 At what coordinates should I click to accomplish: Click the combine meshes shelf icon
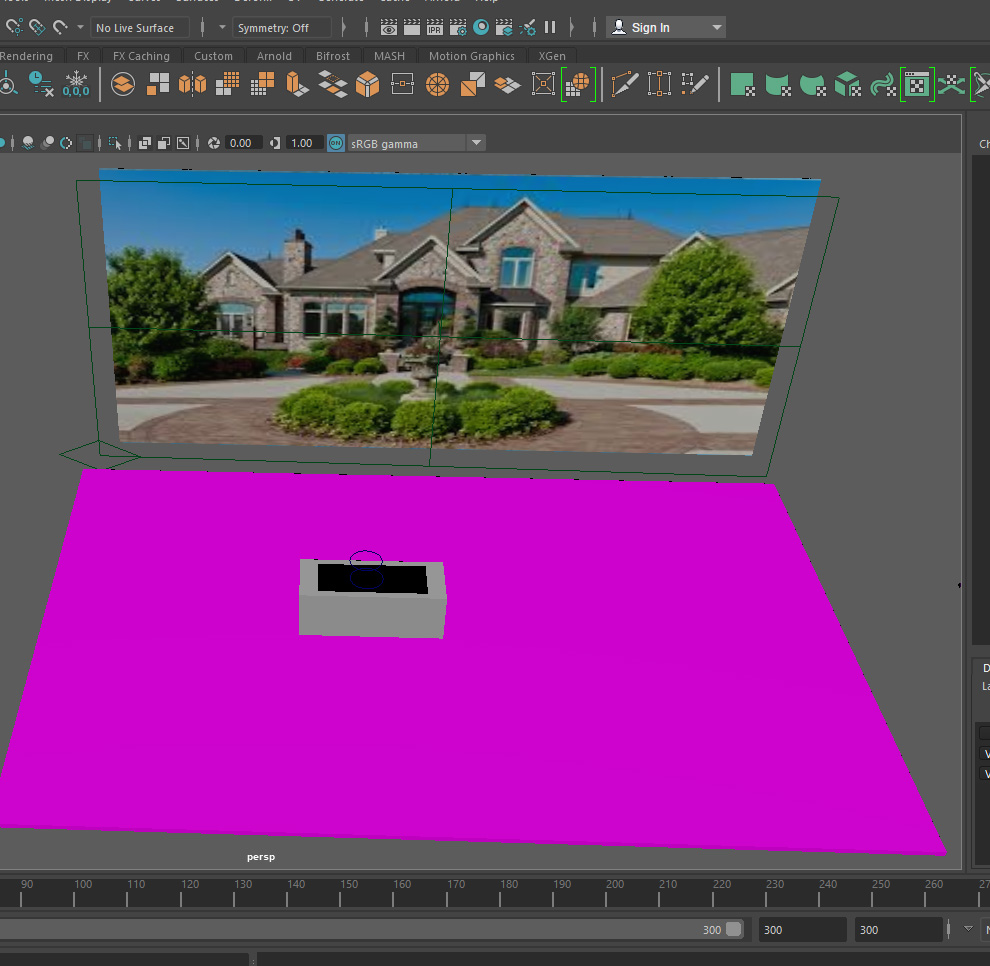[x=122, y=84]
